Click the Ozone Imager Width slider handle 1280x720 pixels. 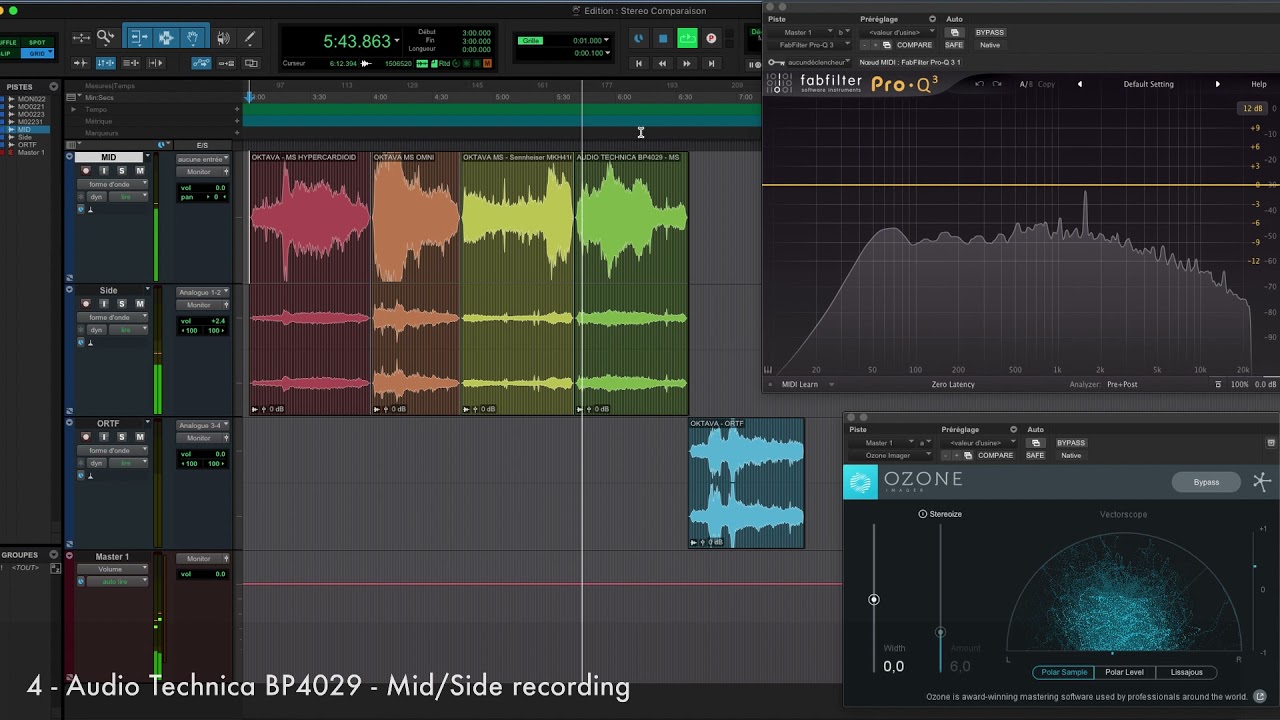tap(874, 600)
